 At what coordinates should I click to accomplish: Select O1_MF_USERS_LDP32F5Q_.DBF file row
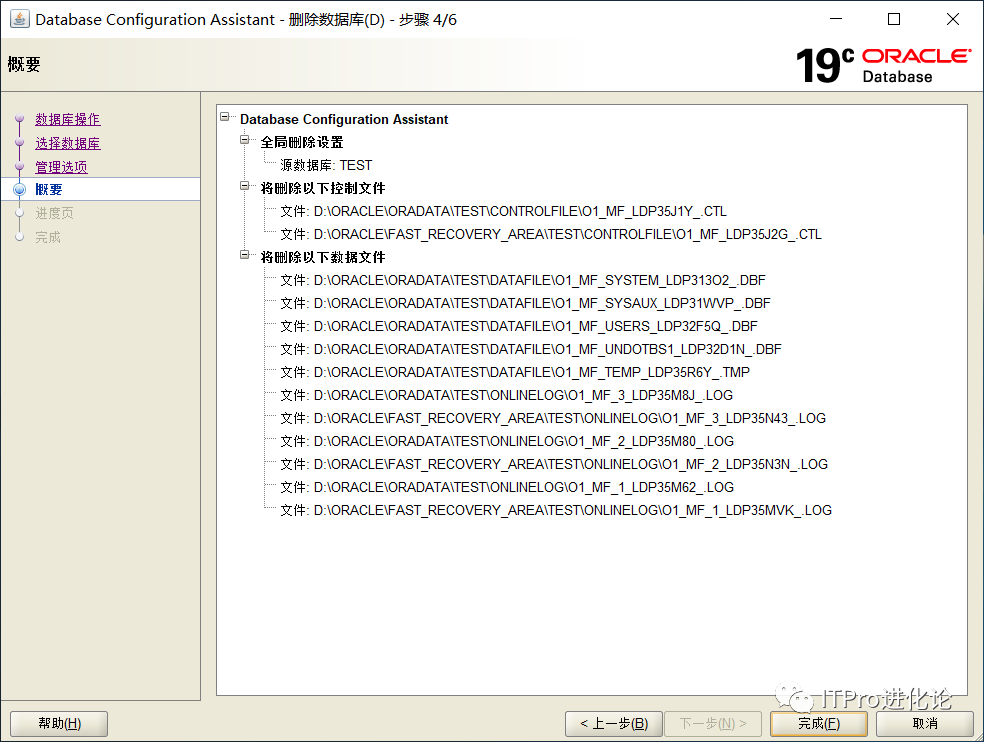(519, 326)
